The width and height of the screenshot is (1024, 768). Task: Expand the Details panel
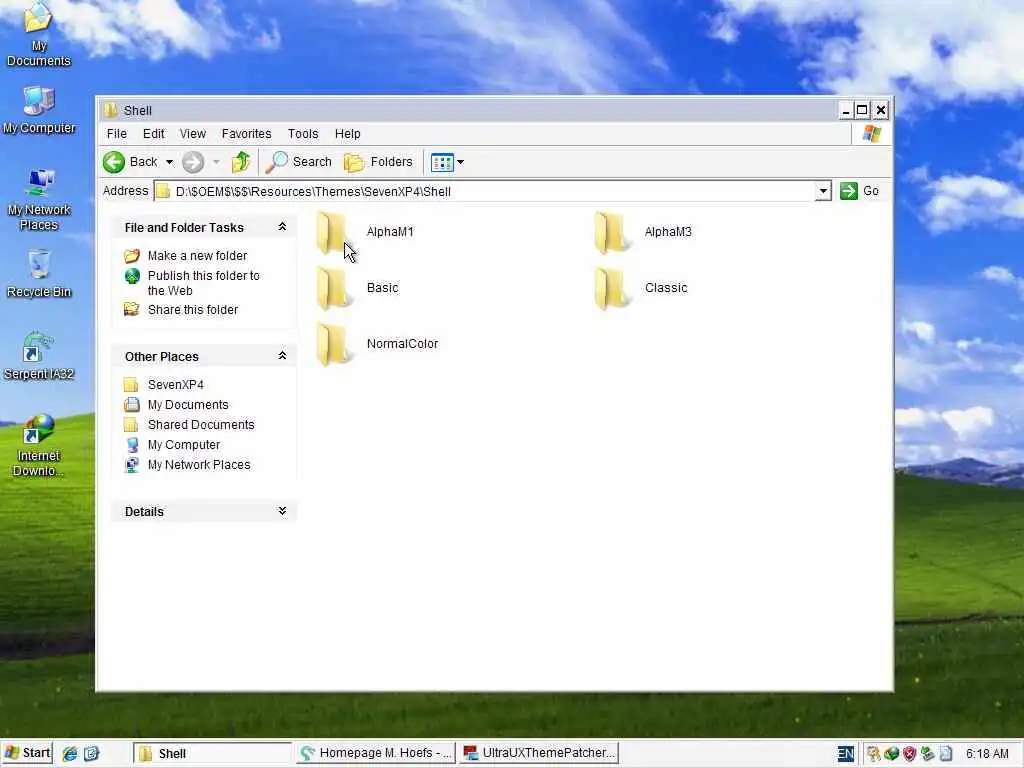pyautogui.click(x=282, y=511)
